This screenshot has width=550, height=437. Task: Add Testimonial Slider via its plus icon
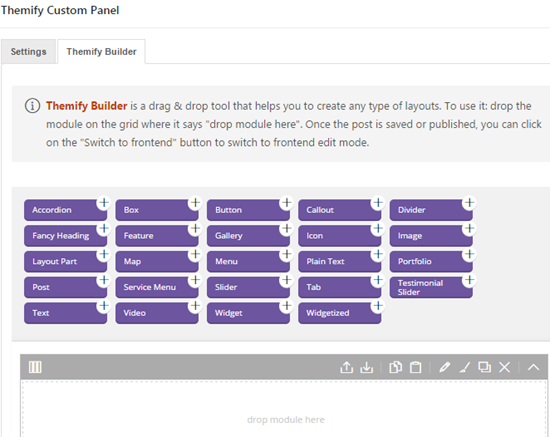coord(469,280)
